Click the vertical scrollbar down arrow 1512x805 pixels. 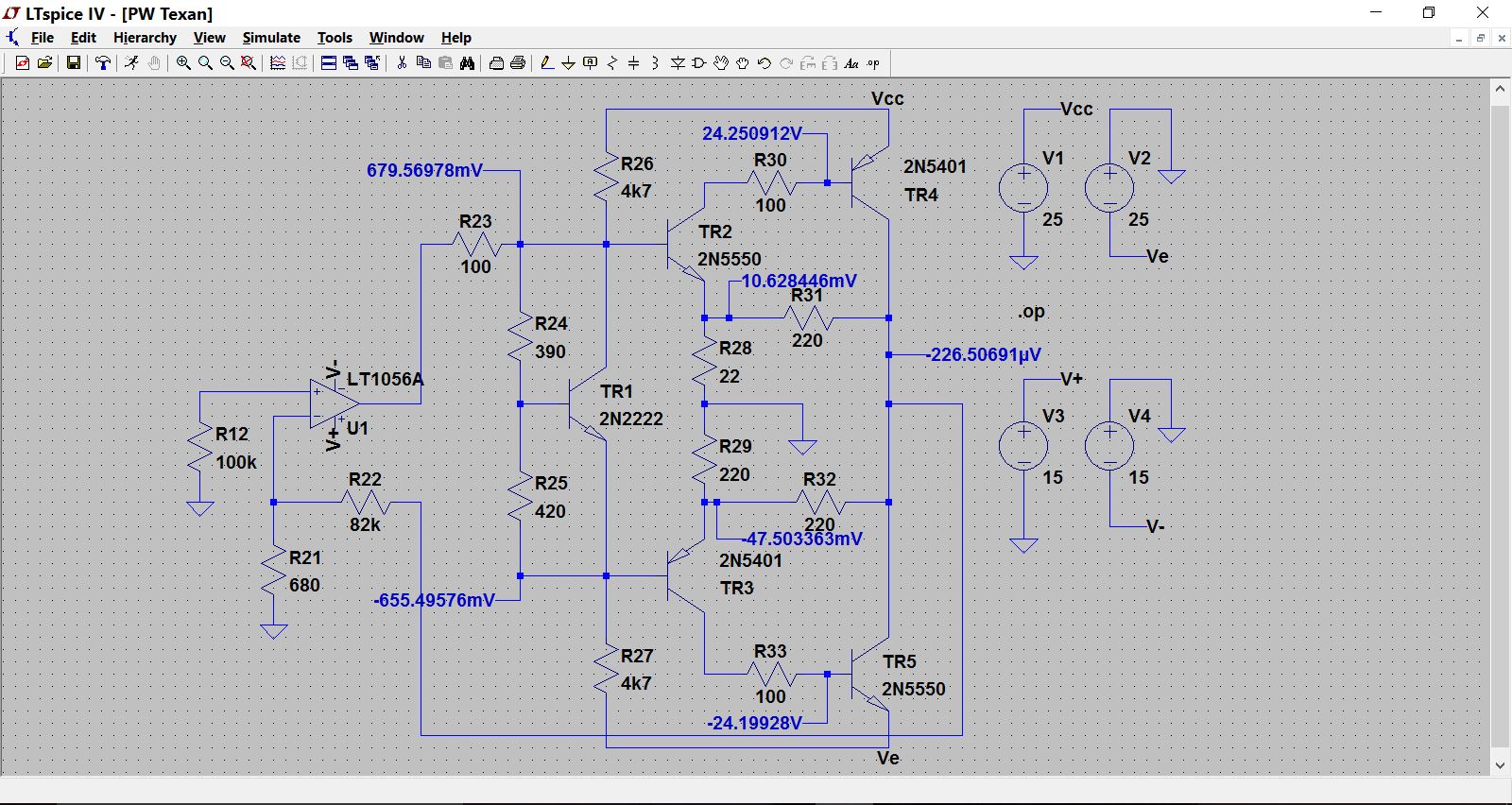click(x=1500, y=765)
